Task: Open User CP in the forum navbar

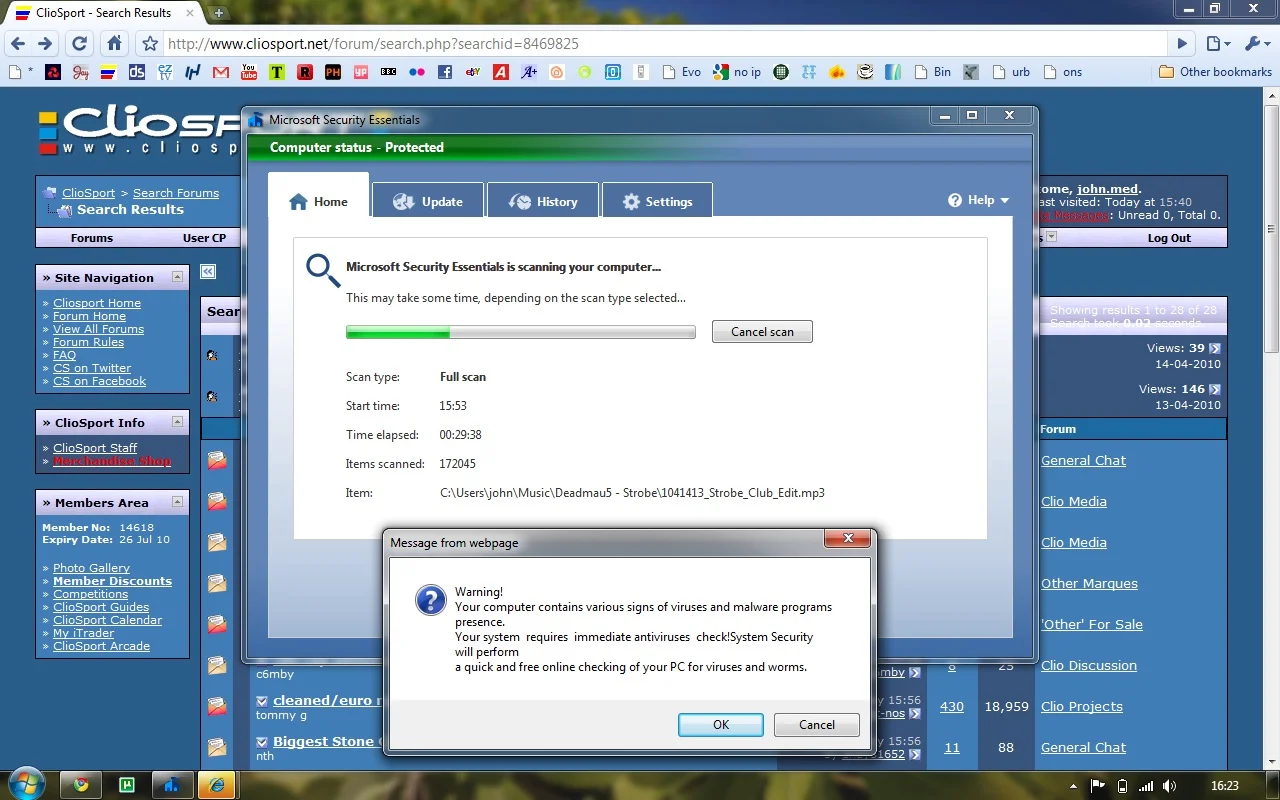Action: pyautogui.click(x=204, y=238)
